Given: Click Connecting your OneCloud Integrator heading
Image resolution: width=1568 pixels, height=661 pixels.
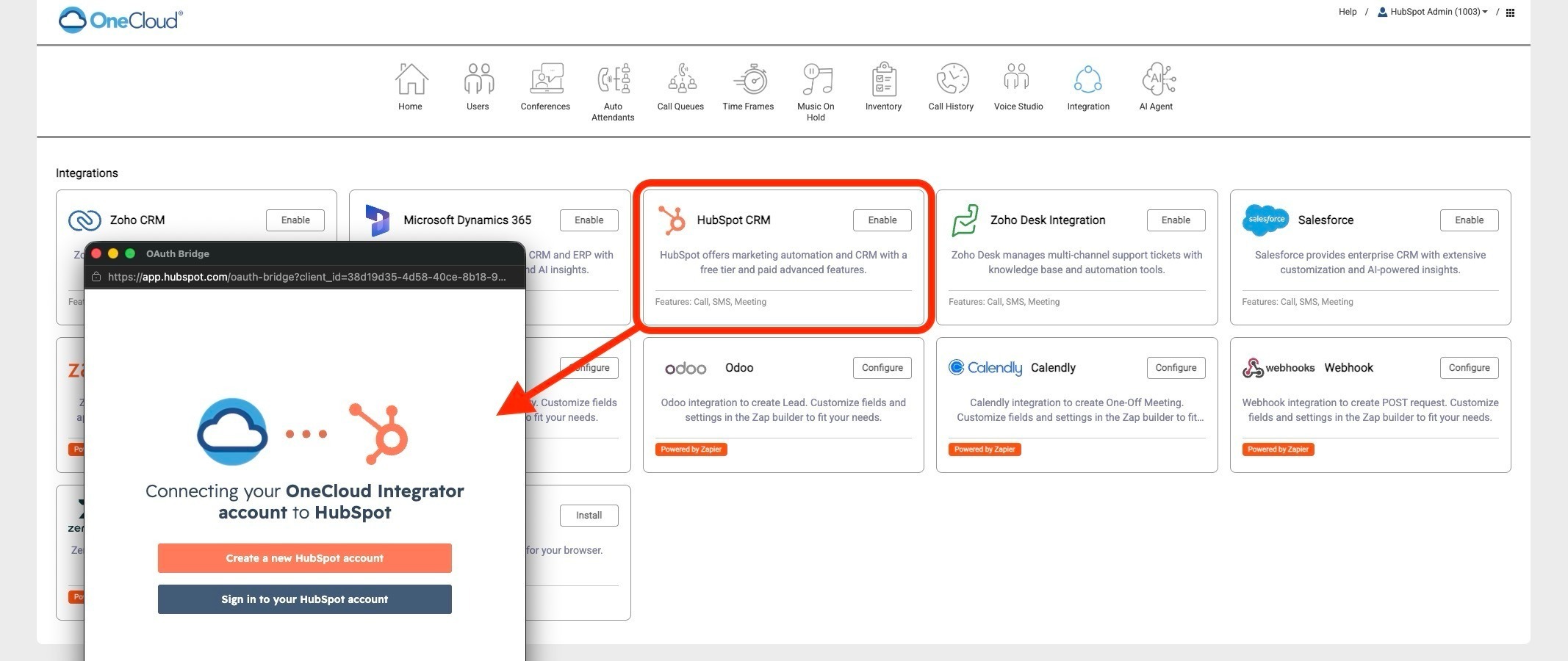Looking at the screenshot, I should click(305, 502).
